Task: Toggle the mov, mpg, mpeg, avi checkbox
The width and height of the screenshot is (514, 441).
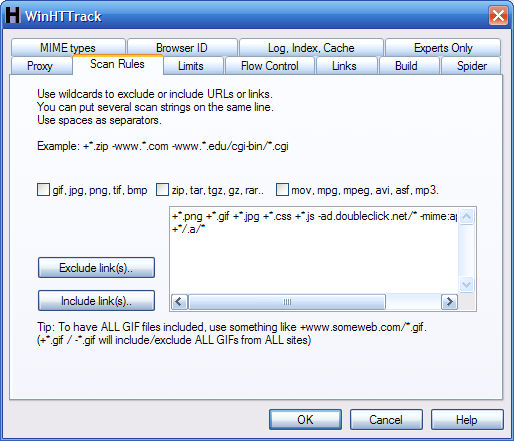Action: [282, 190]
